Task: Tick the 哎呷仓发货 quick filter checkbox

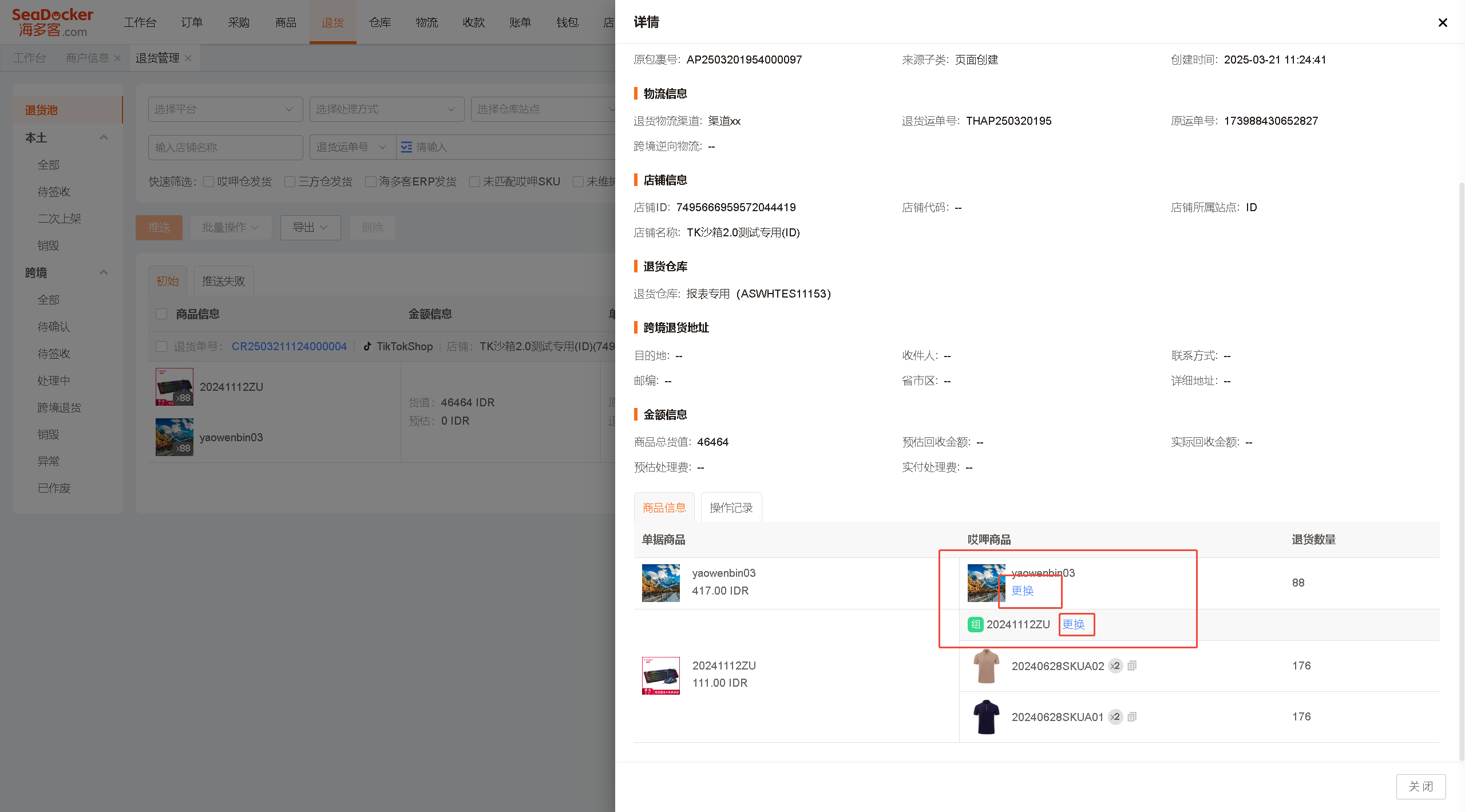Action: (x=209, y=181)
